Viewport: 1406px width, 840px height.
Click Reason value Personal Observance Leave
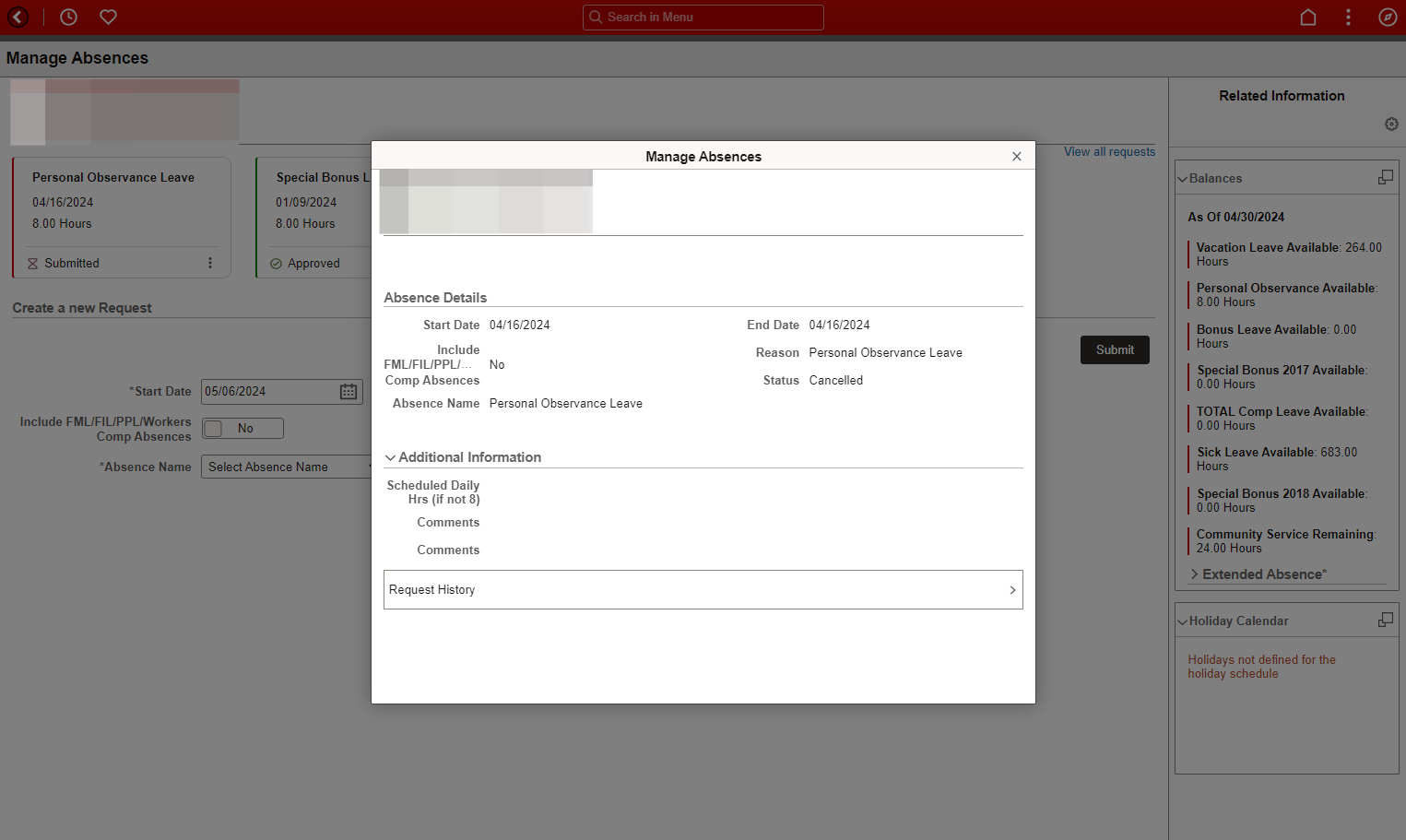(x=885, y=352)
